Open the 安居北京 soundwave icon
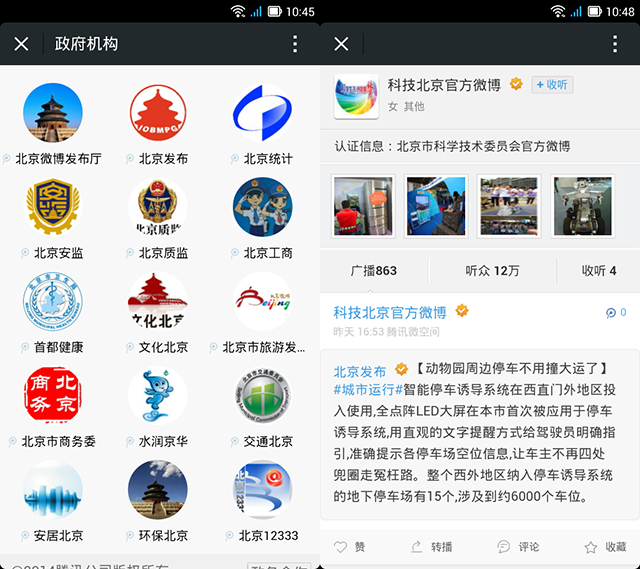The width and height of the screenshot is (640, 569). (x=53, y=490)
